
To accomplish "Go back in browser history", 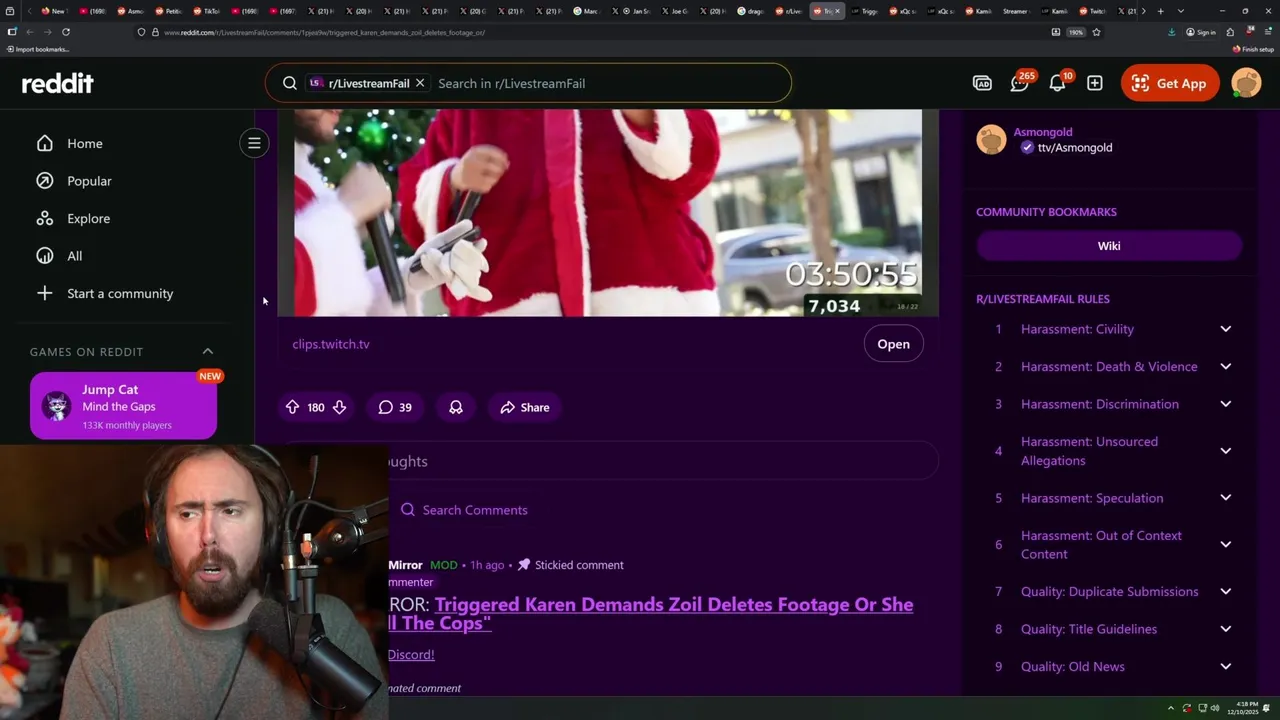I will point(29,32).
